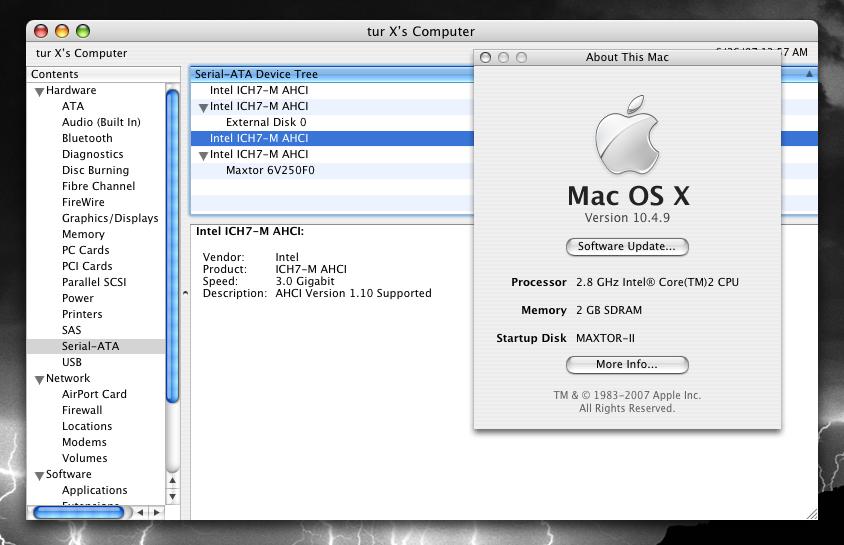Click Software Update button in About This Mac
Screen dimensions: 844x545
627,246
